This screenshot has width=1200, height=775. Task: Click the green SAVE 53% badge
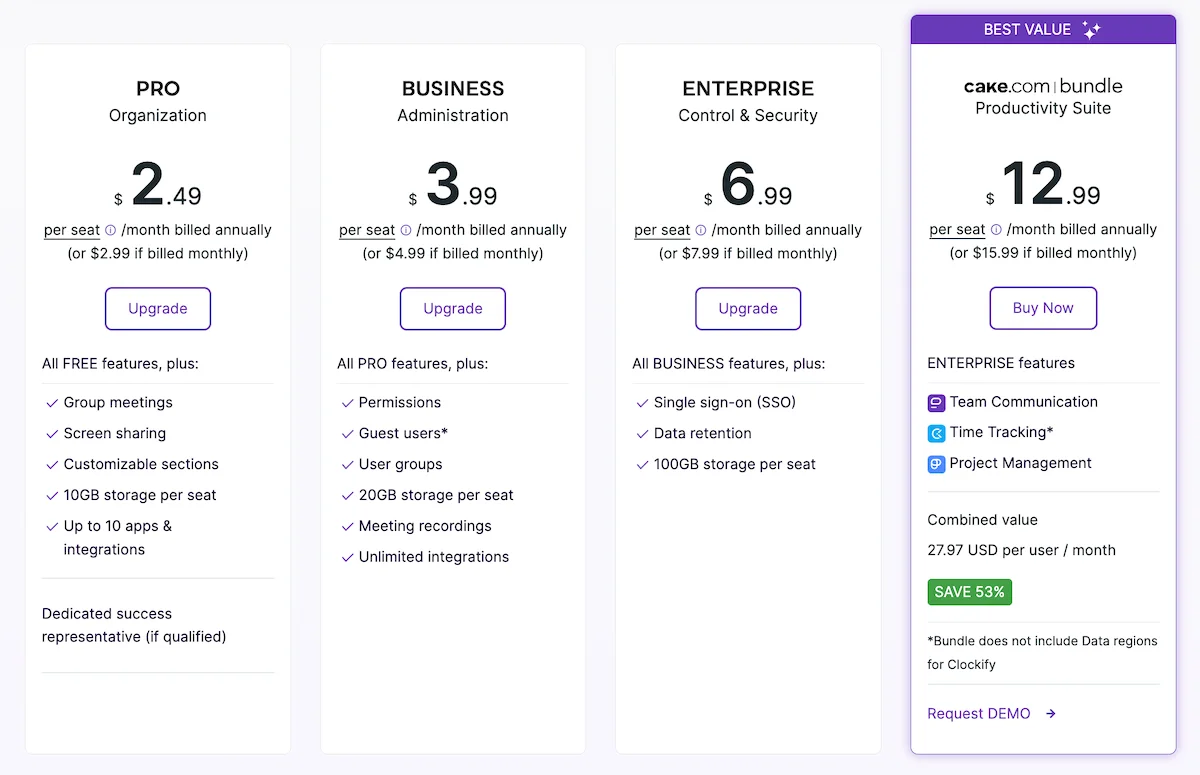click(x=969, y=591)
